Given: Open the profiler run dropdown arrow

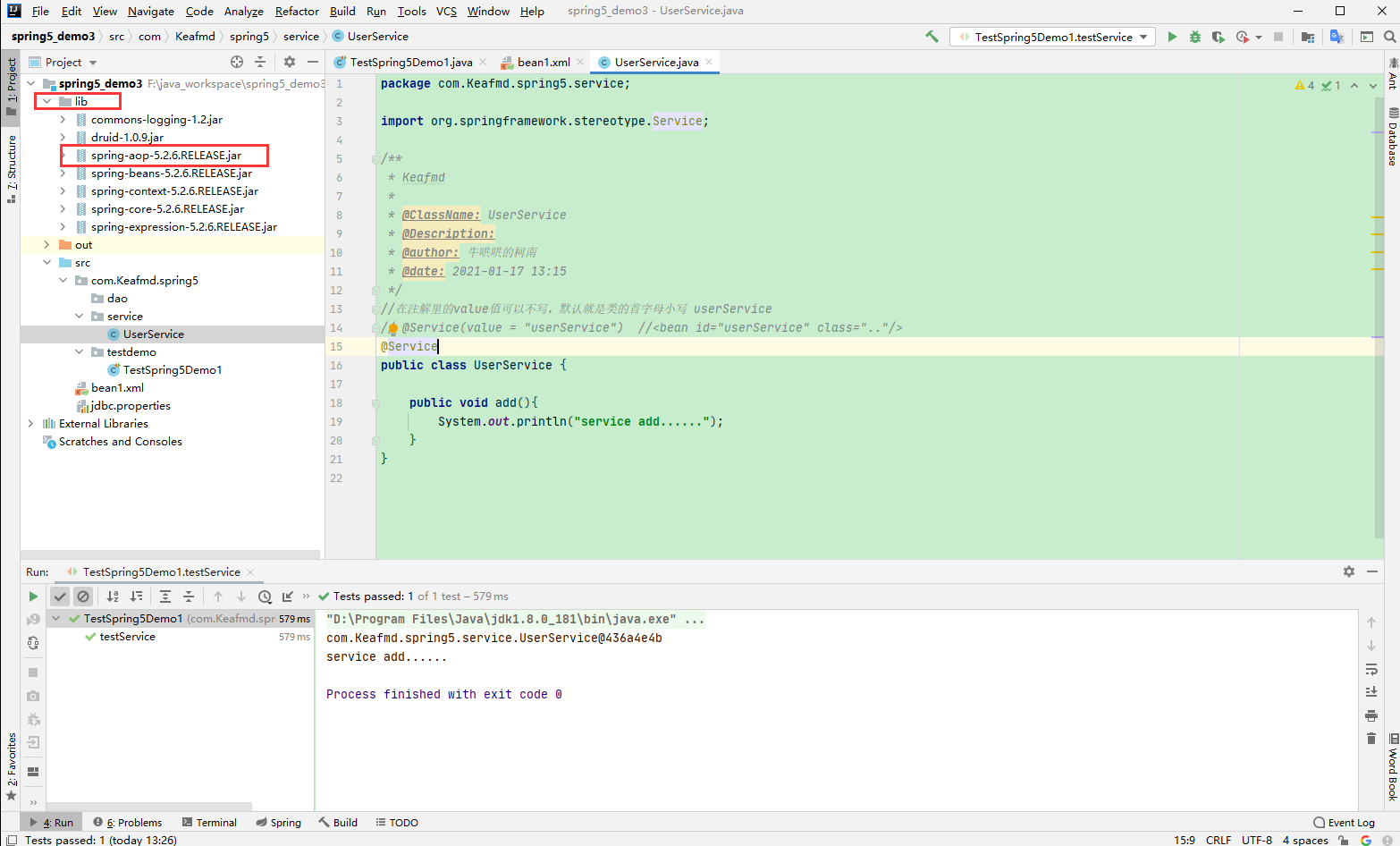Looking at the screenshot, I should tap(1259, 37).
